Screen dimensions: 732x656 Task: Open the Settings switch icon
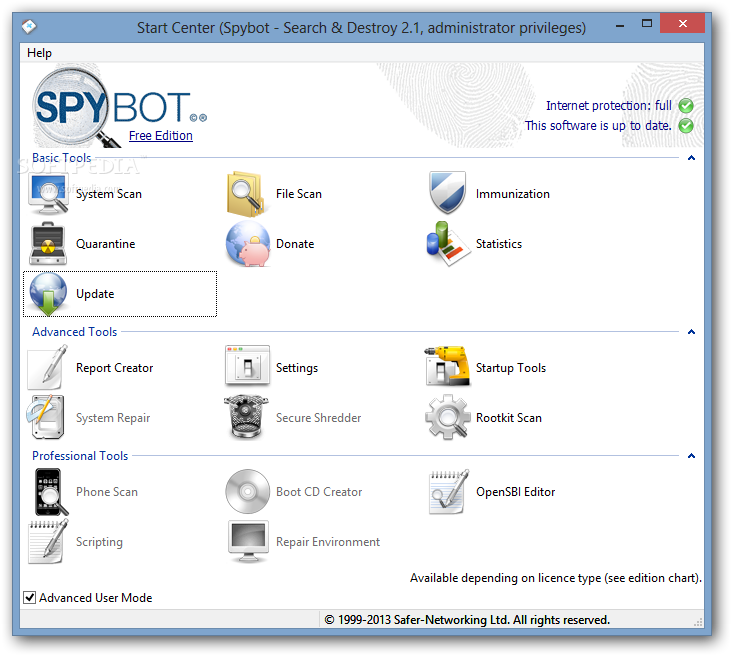point(247,366)
